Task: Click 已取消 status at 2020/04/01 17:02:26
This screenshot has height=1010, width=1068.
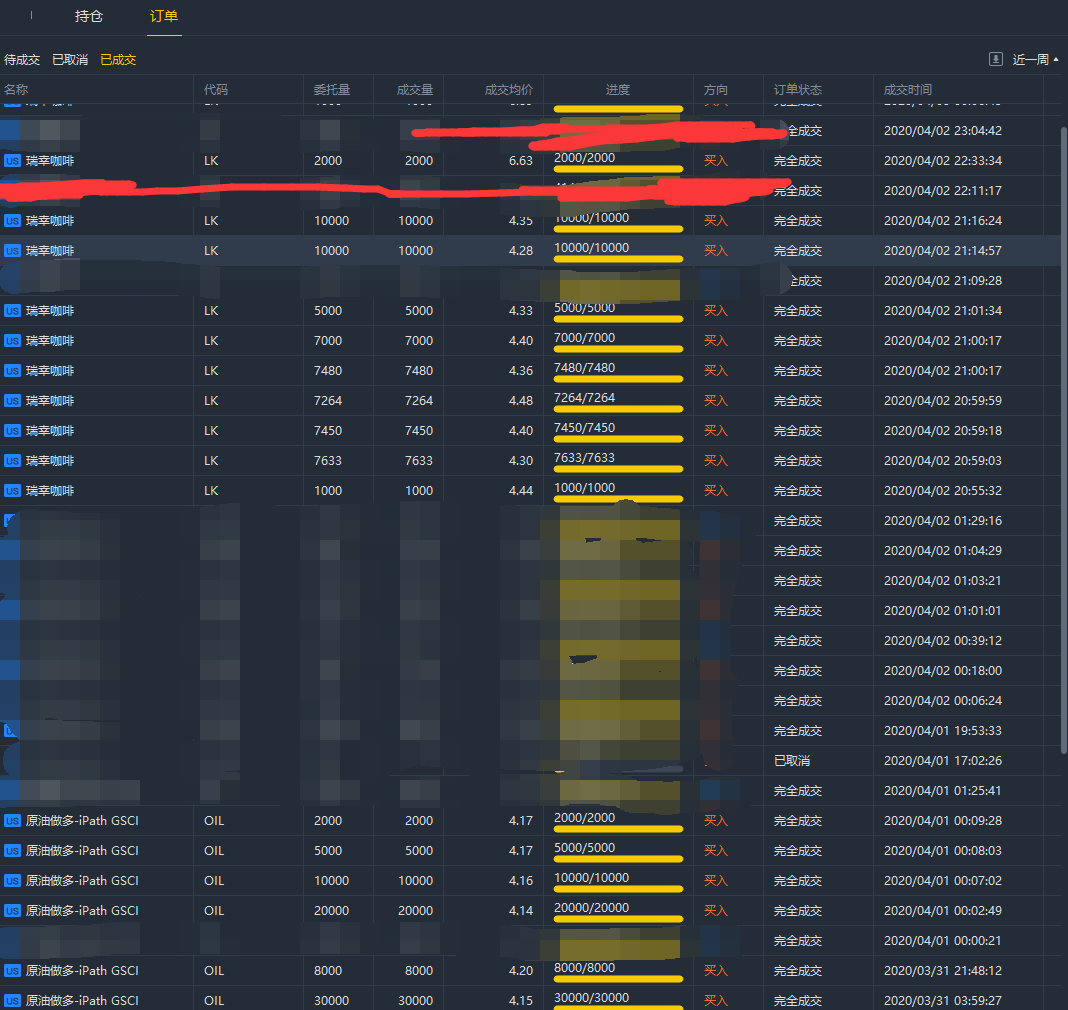Action: coord(791,761)
